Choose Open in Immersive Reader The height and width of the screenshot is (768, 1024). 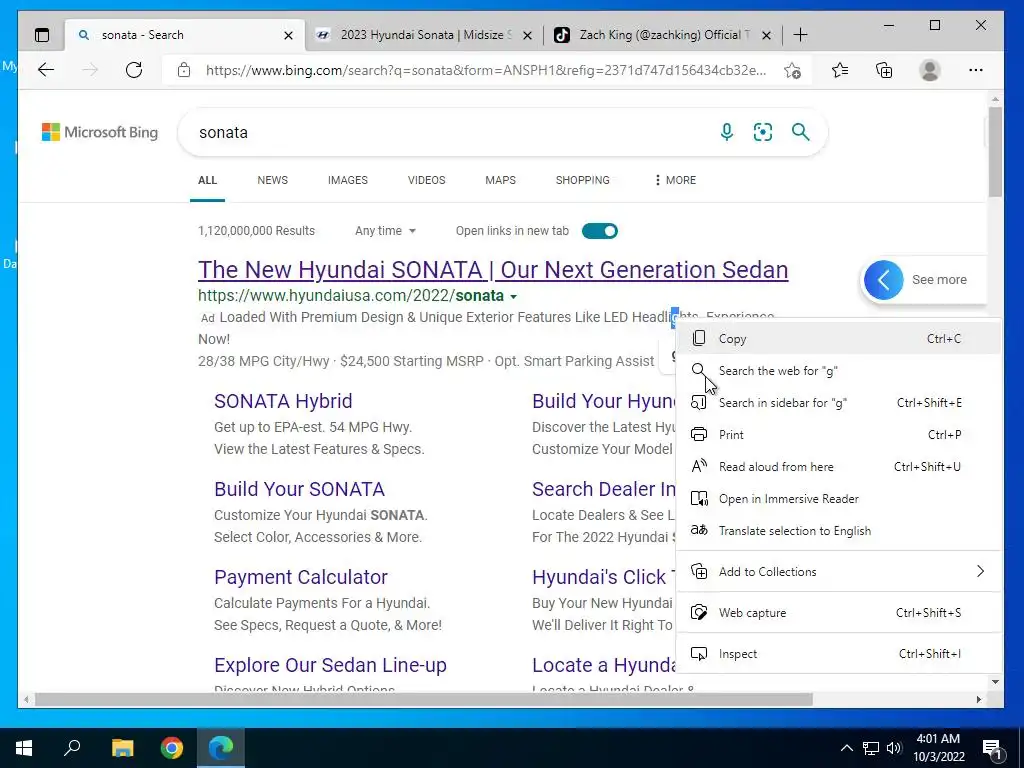[x=838, y=498]
